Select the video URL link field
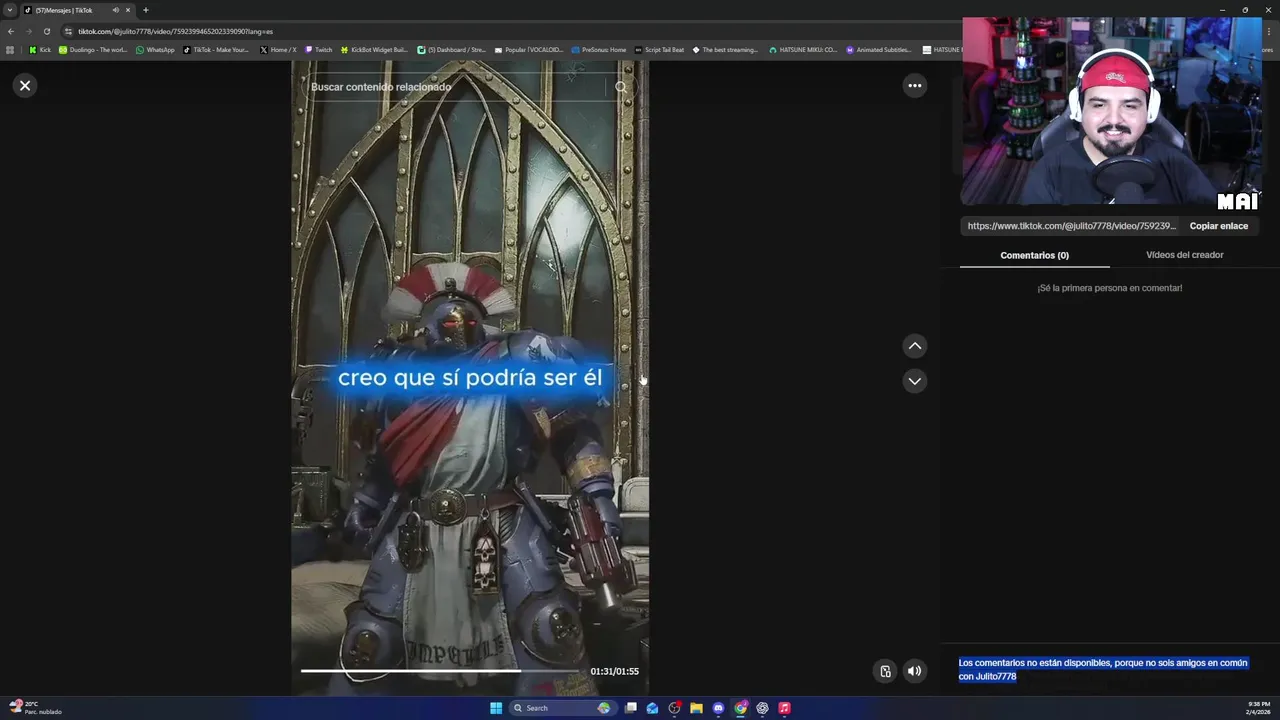This screenshot has height=720, width=1280. 1071,226
